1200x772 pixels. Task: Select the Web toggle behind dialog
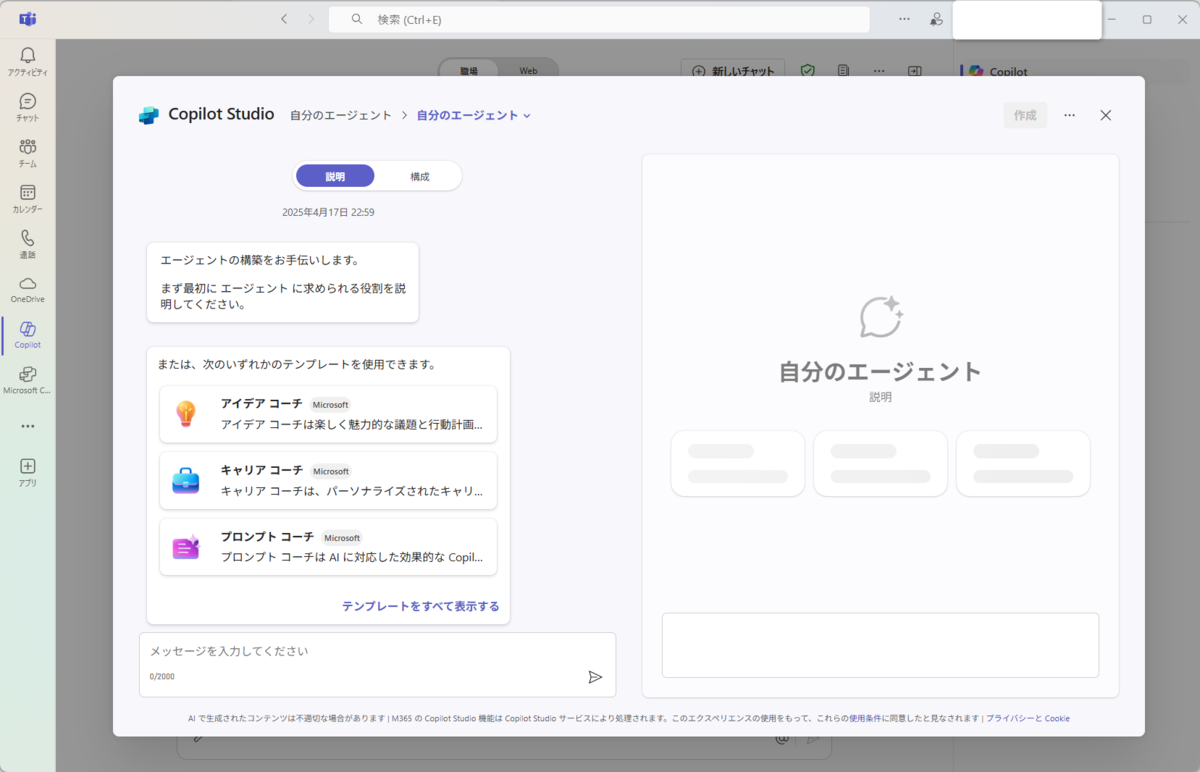click(528, 71)
